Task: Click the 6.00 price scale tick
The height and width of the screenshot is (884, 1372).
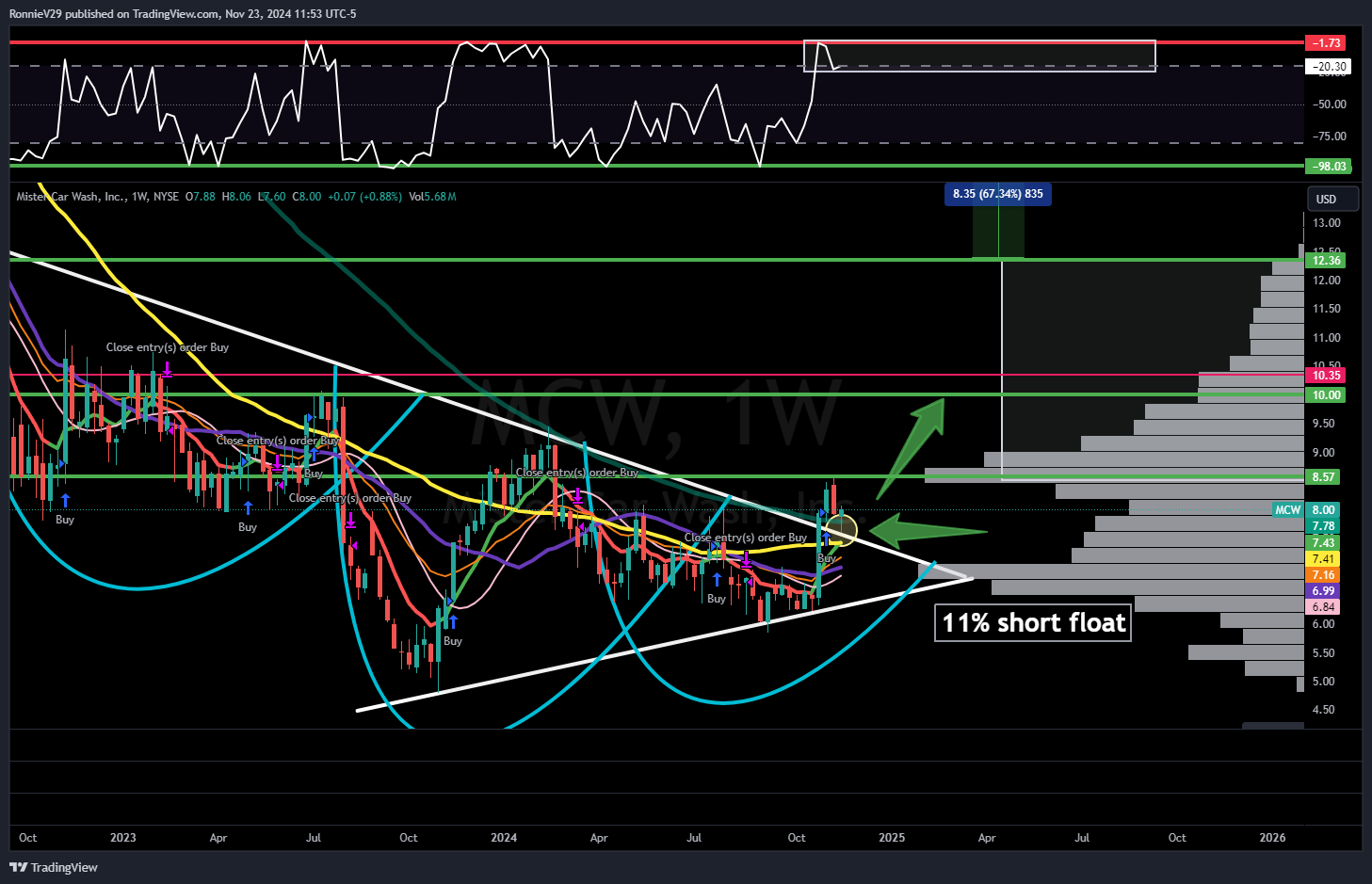Action: tap(1324, 624)
